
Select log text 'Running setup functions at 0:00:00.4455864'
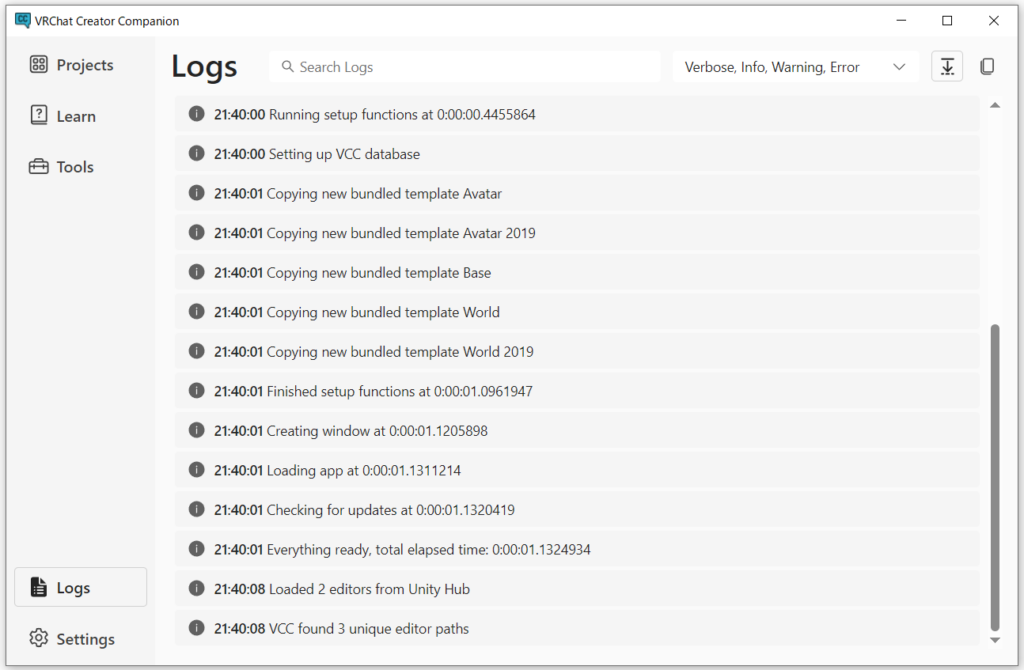402,114
